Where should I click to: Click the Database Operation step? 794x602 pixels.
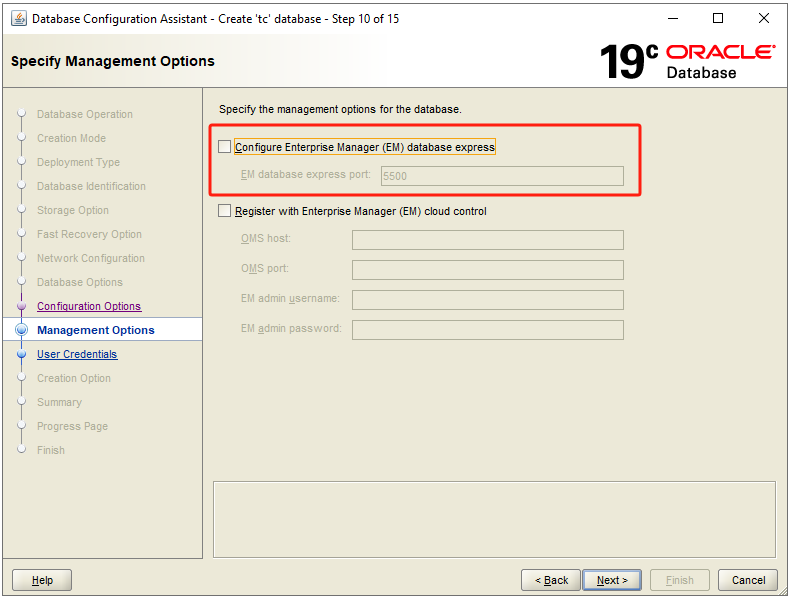click(x=85, y=114)
